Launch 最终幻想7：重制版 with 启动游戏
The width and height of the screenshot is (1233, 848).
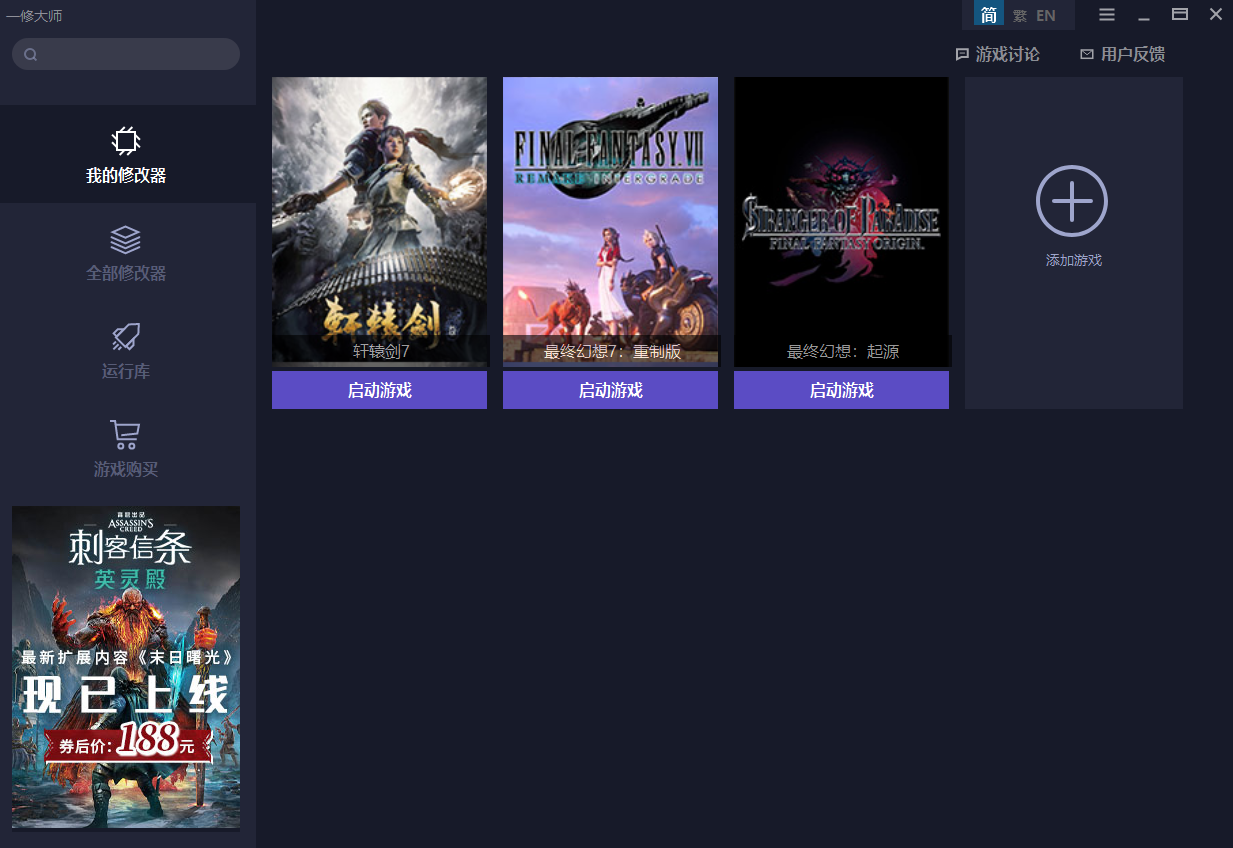coord(610,390)
